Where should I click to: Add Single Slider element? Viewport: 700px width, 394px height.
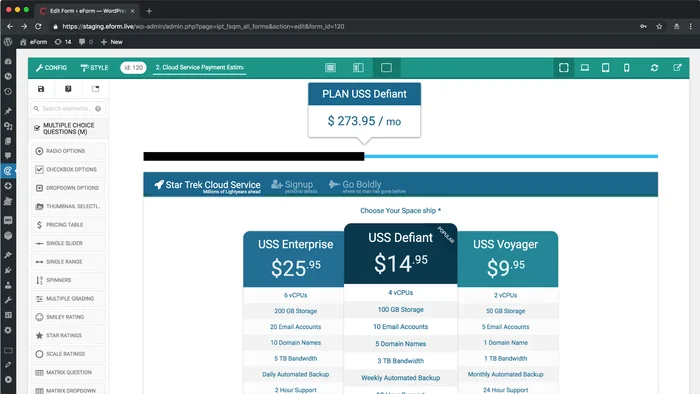pyautogui.click(x=68, y=243)
